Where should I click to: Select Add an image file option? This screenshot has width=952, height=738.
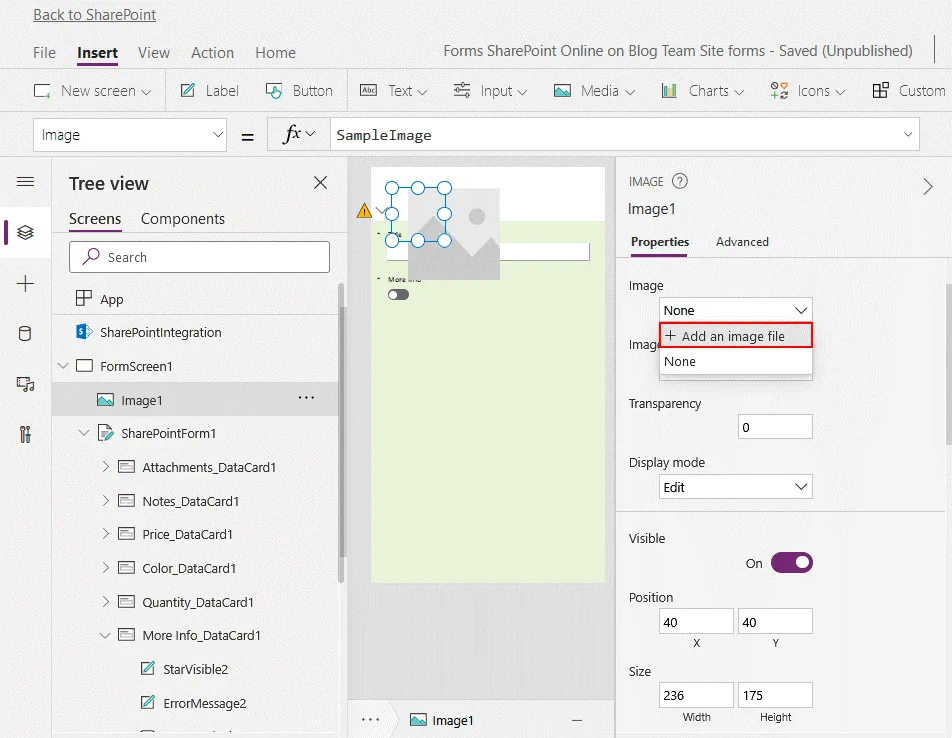[735, 336]
